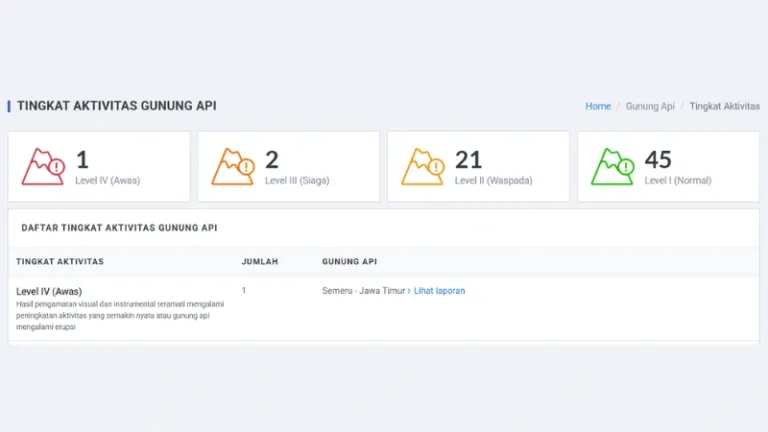
Task: Click the yellow Level II volcano icon
Action: (x=422, y=167)
